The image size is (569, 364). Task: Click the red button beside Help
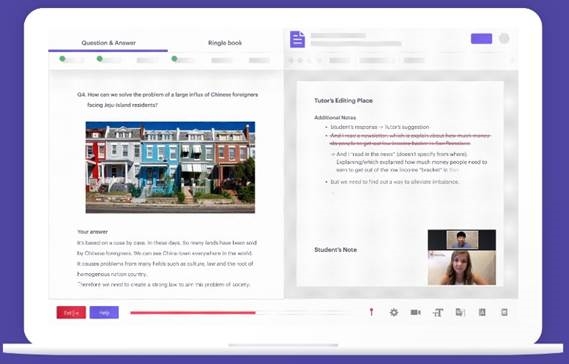tap(71, 312)
